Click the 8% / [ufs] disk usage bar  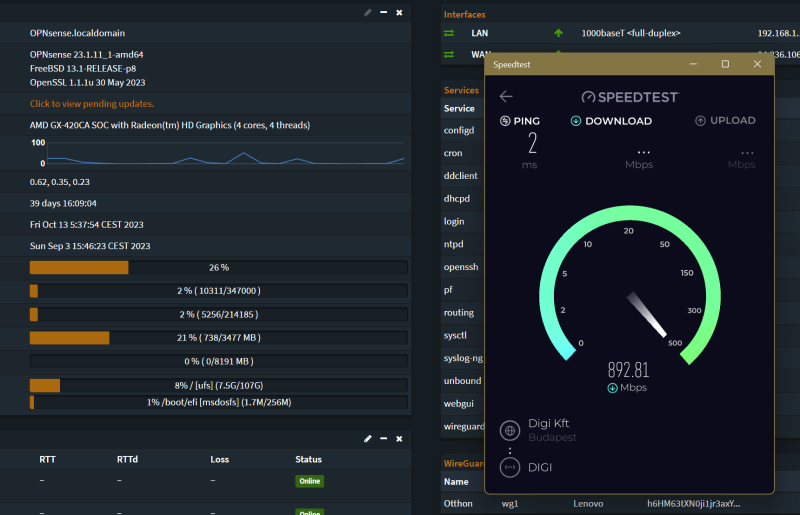coord(218,385)
